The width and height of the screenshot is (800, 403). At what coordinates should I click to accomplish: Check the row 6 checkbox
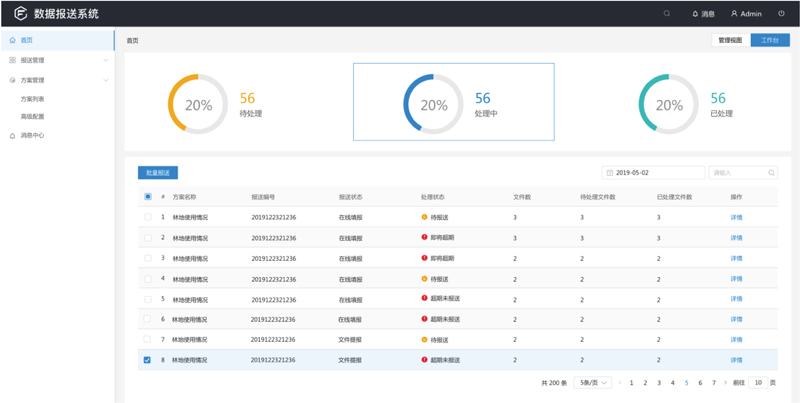[x=147, y=319]
